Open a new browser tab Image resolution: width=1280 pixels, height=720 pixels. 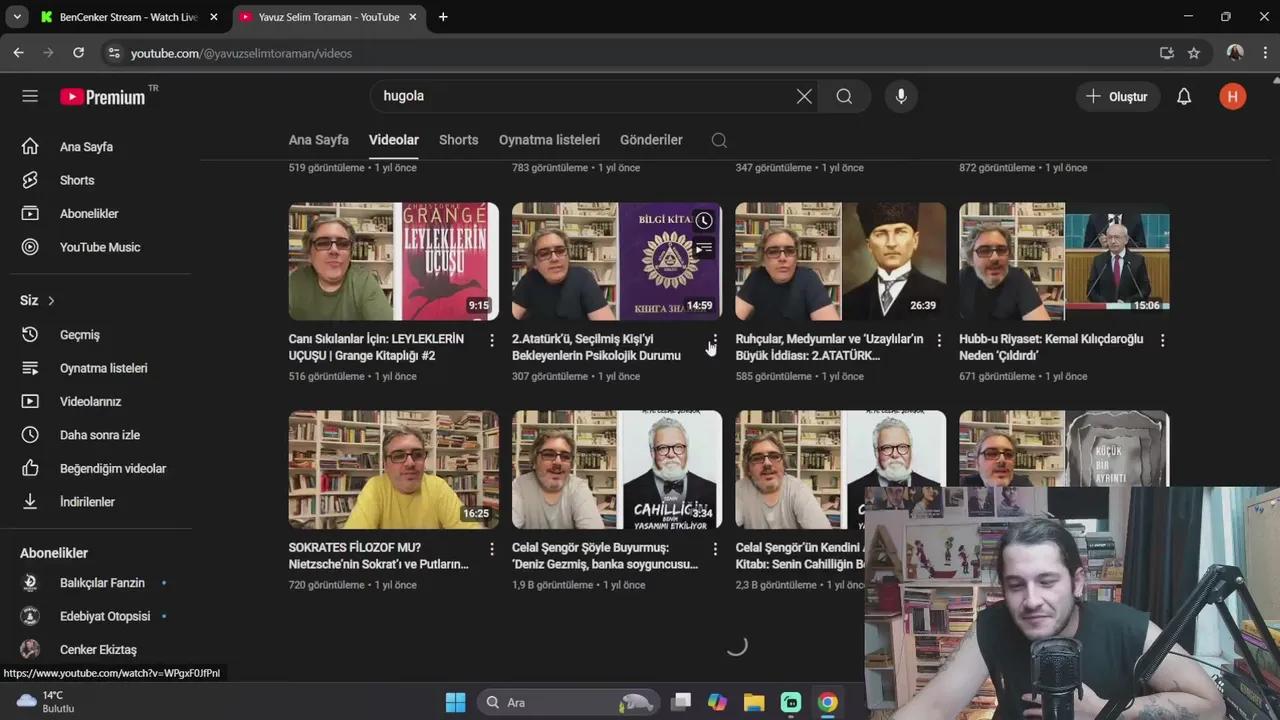tap(443, 17)
